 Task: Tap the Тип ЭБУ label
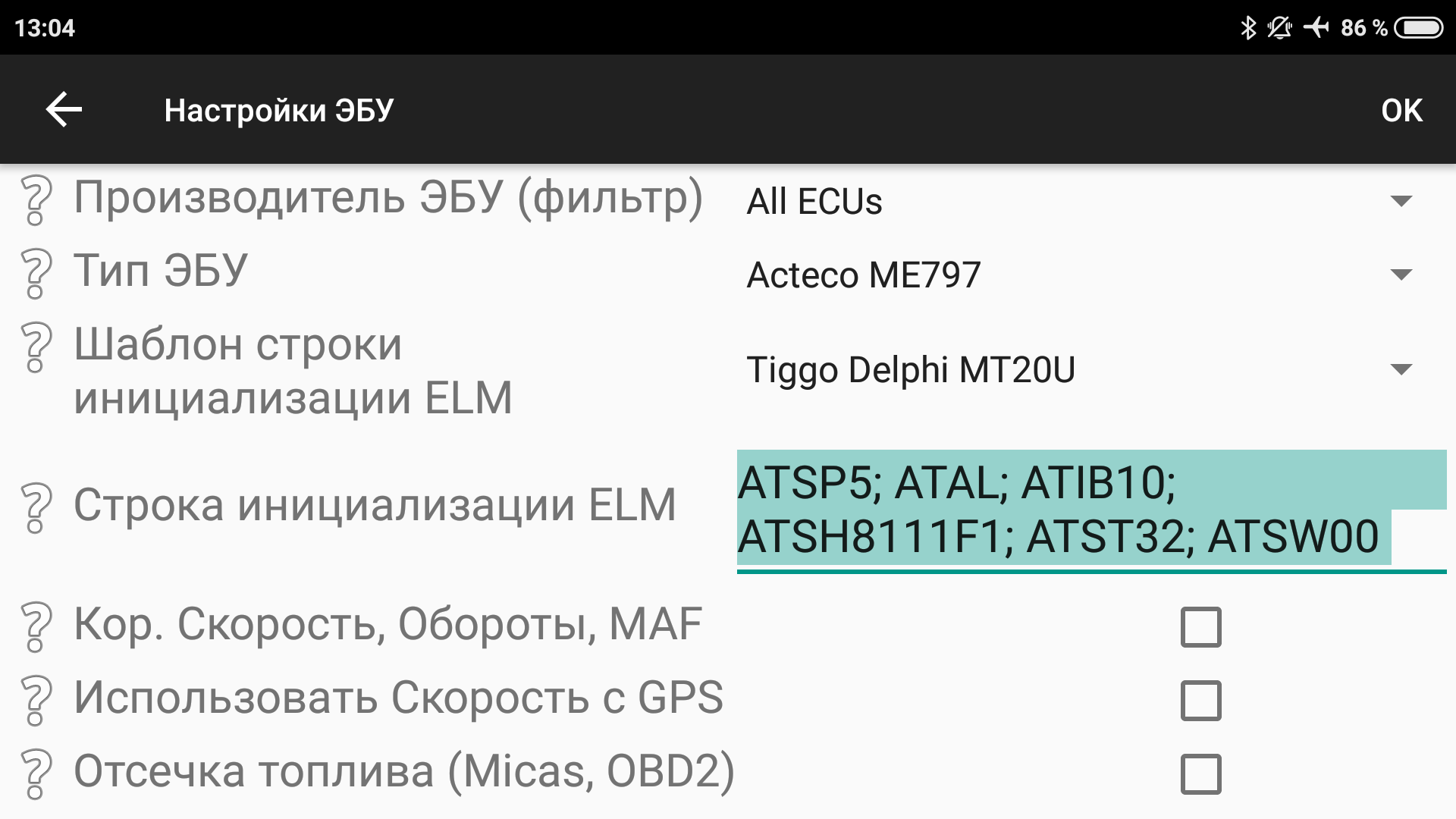(161, 270)
